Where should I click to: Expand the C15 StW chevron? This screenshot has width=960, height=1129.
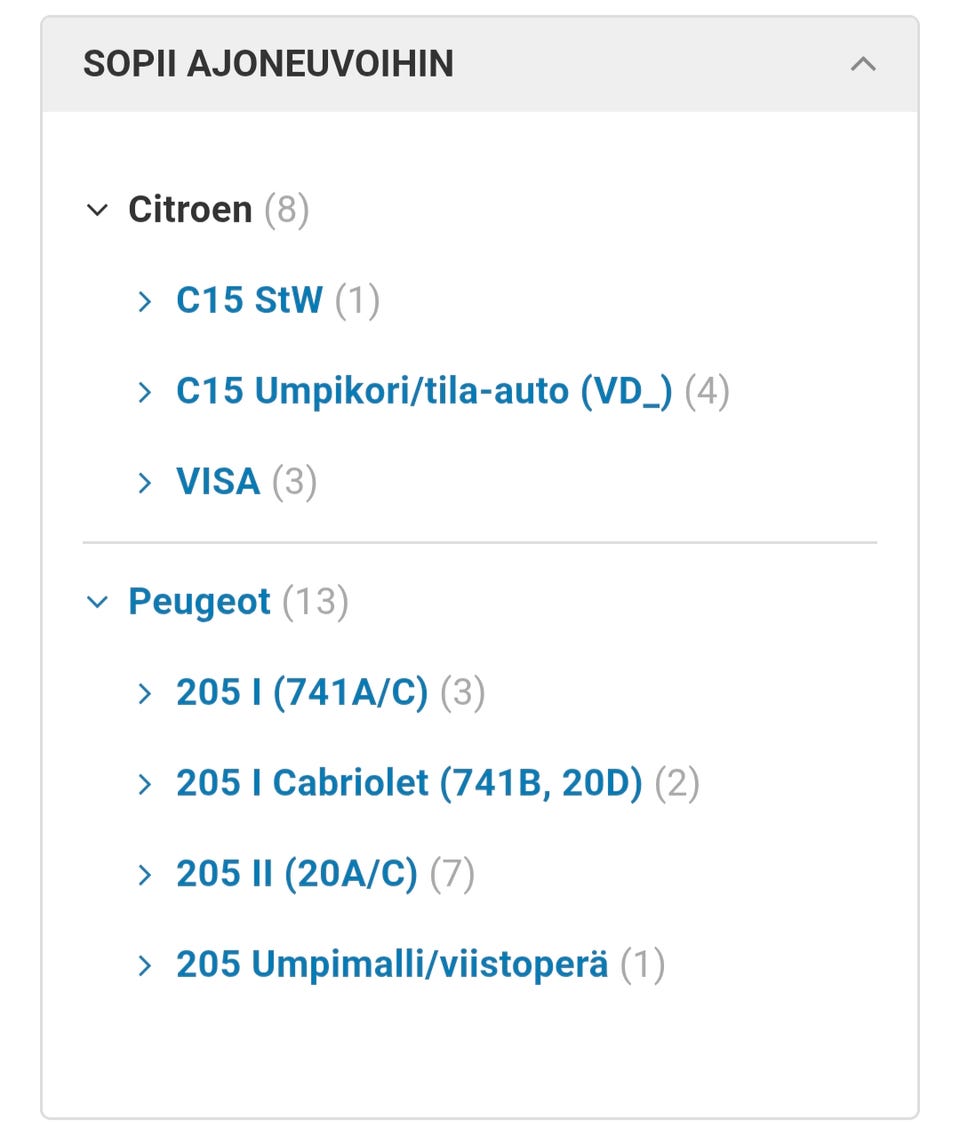click(x=145, y=301)
